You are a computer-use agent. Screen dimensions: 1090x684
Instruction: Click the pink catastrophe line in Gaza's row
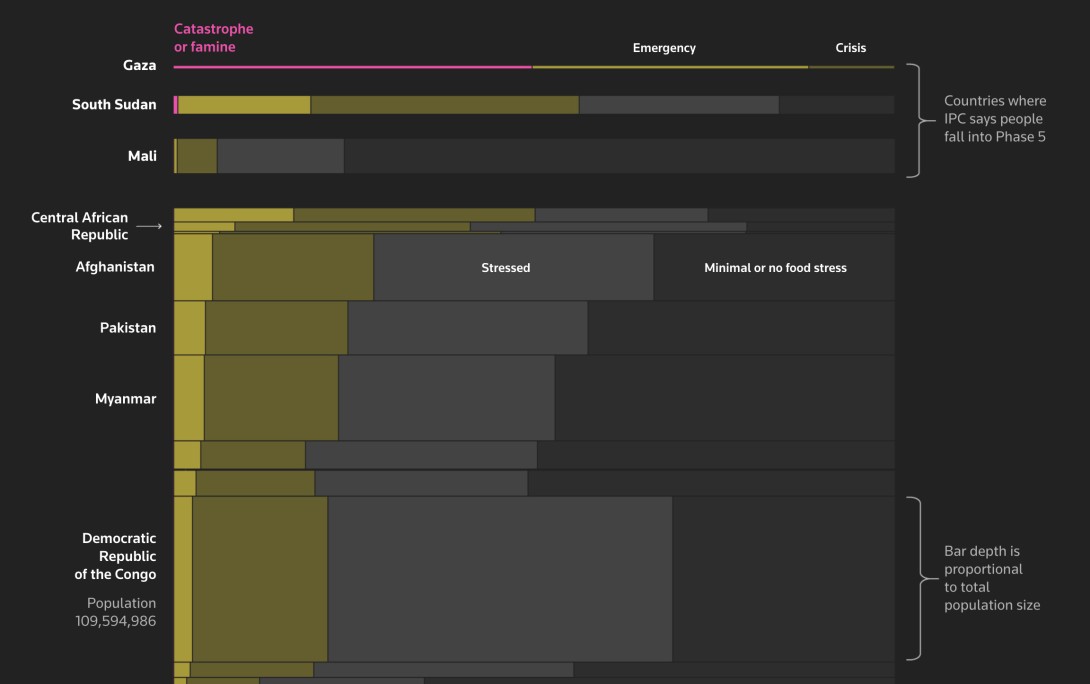click(x=352, y=67)
